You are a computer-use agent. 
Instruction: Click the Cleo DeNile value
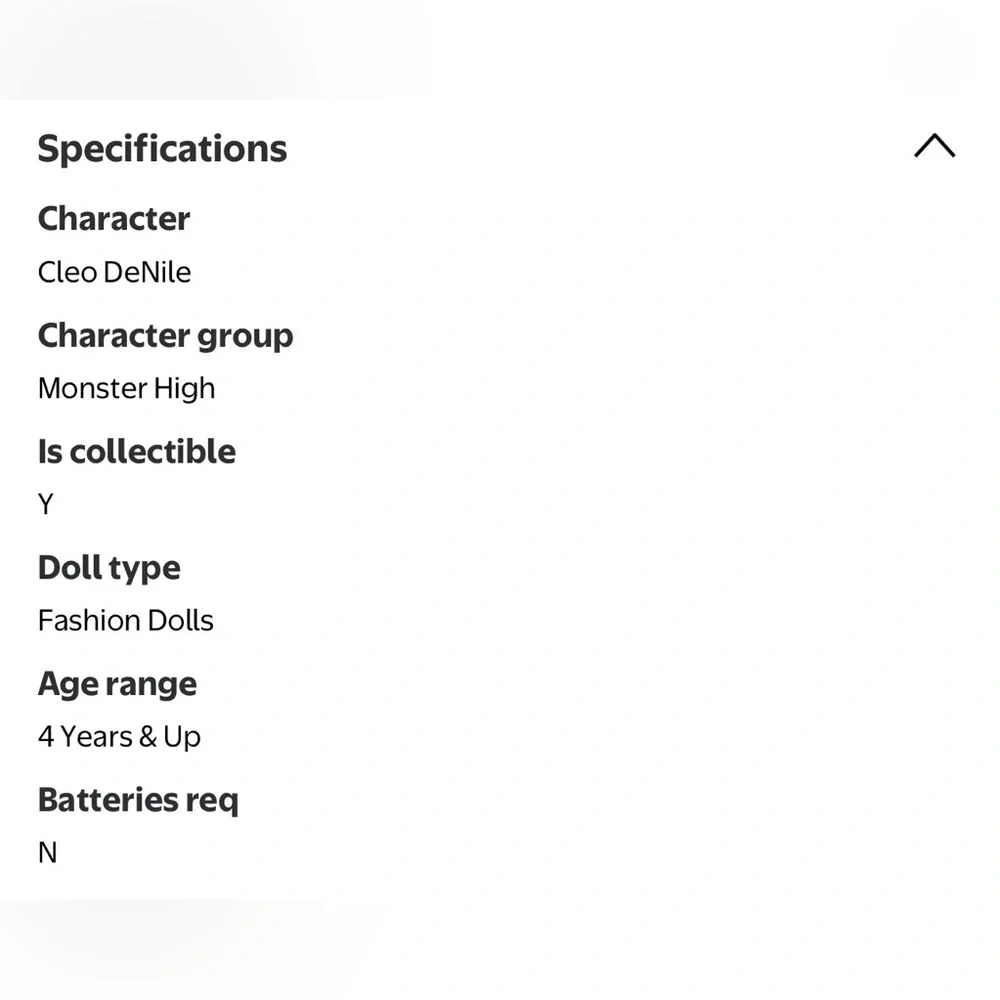coord(114,272)
